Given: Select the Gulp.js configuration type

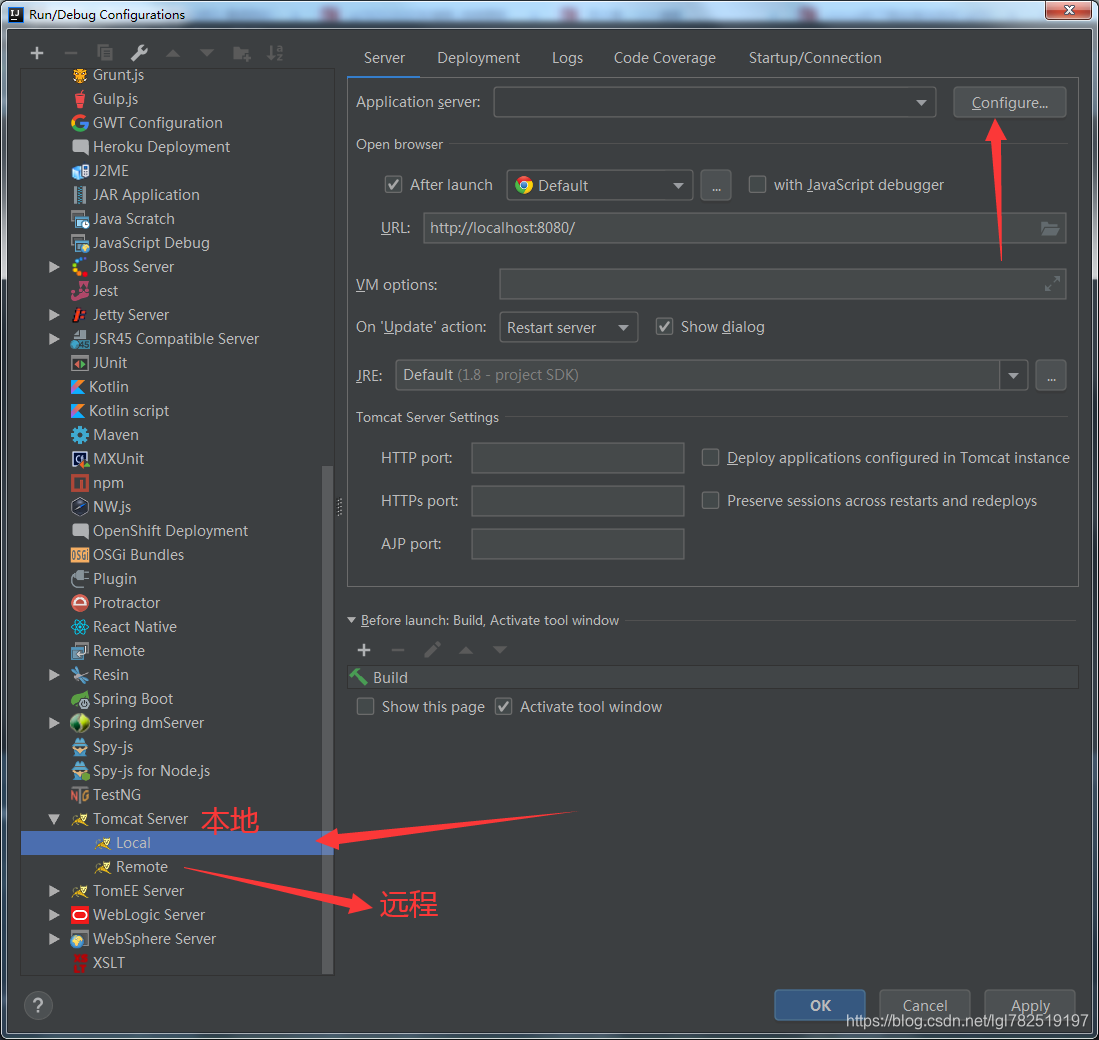Looking at the screenshot, I should 116,99.
